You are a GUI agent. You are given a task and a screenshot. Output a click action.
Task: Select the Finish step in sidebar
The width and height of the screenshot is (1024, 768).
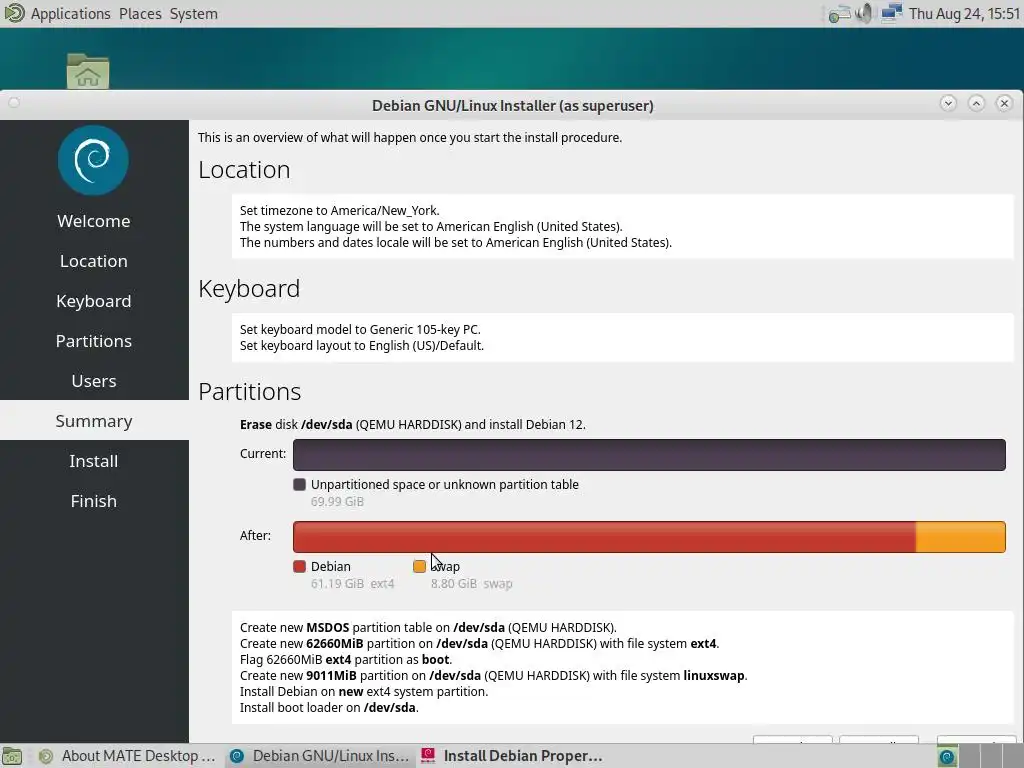94,501
